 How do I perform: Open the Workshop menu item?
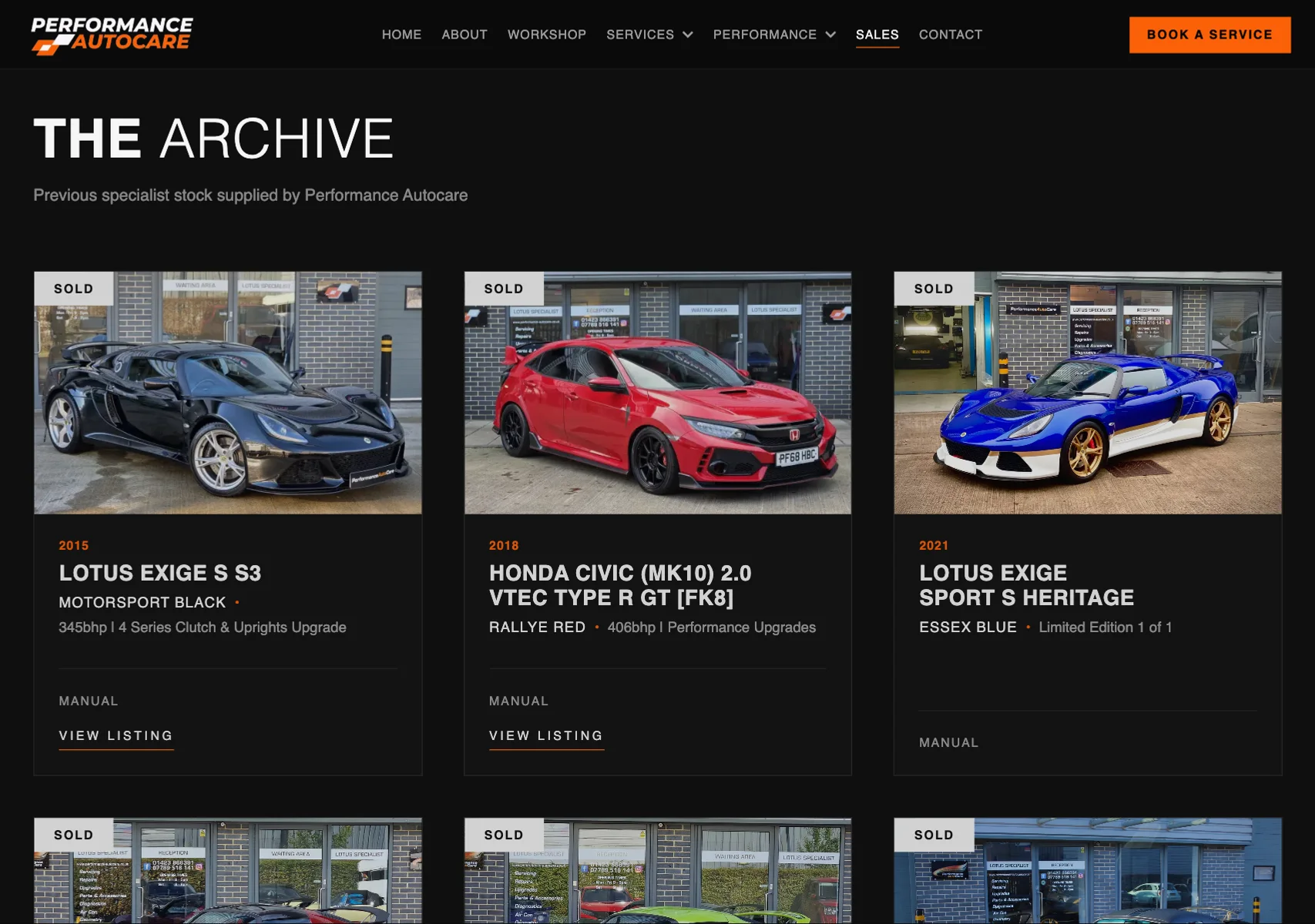(547, 35)
